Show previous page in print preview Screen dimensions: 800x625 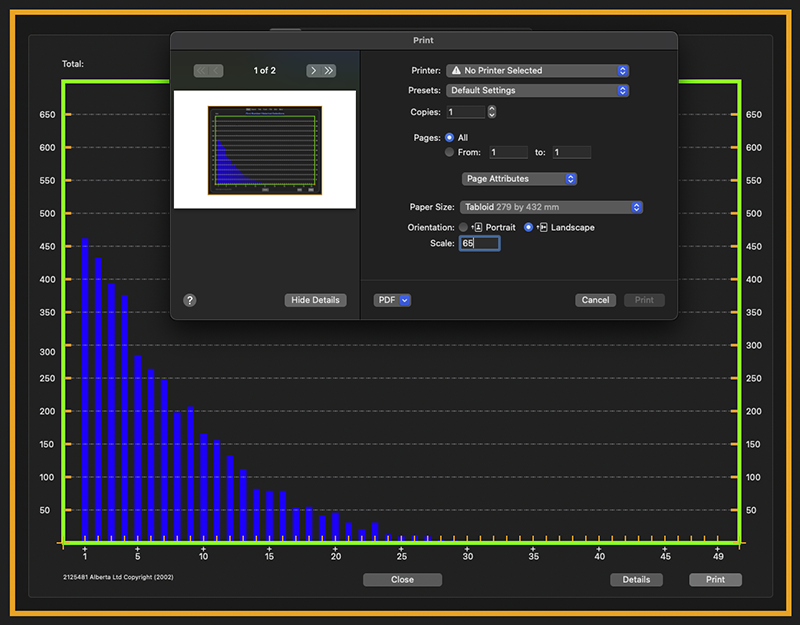[216, 71]
